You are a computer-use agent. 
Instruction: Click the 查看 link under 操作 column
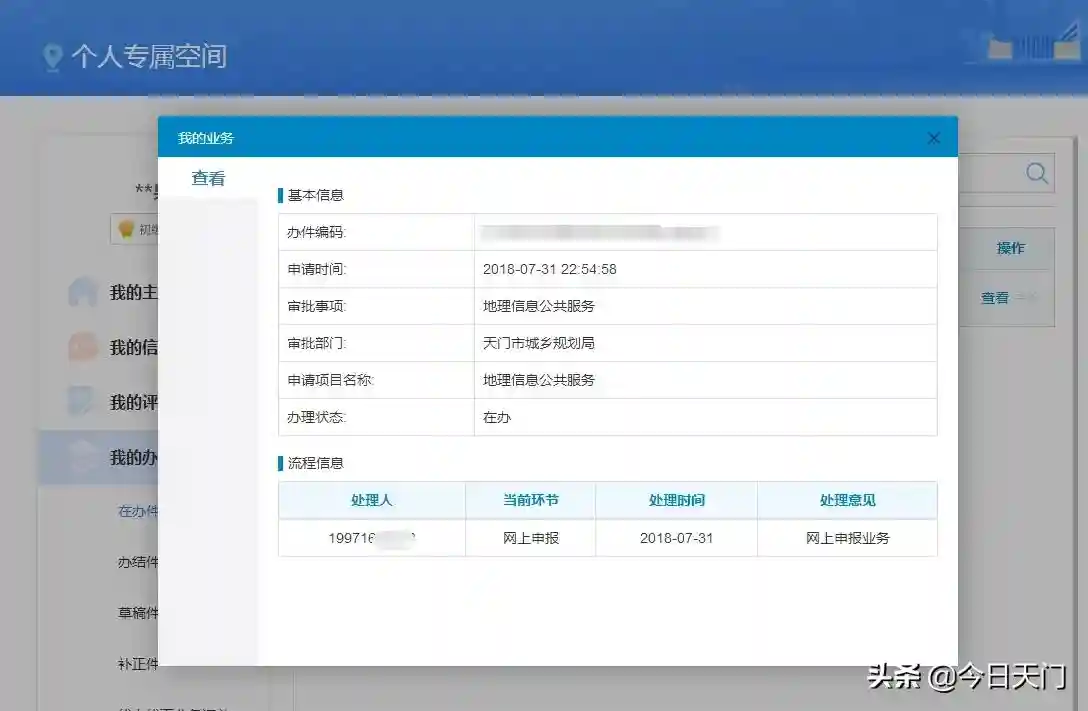click(x=994, y=298)
